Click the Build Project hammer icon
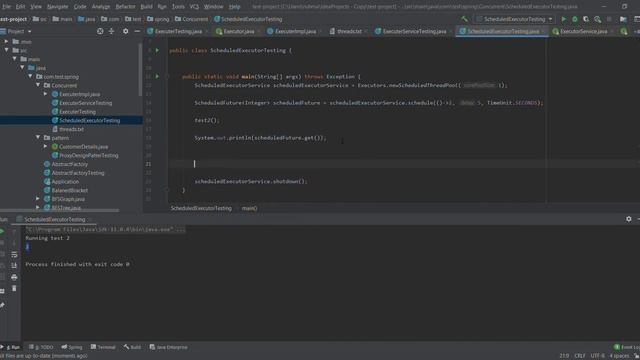The height and width of the screenshot is (360, 640). (x=464, y=19)
